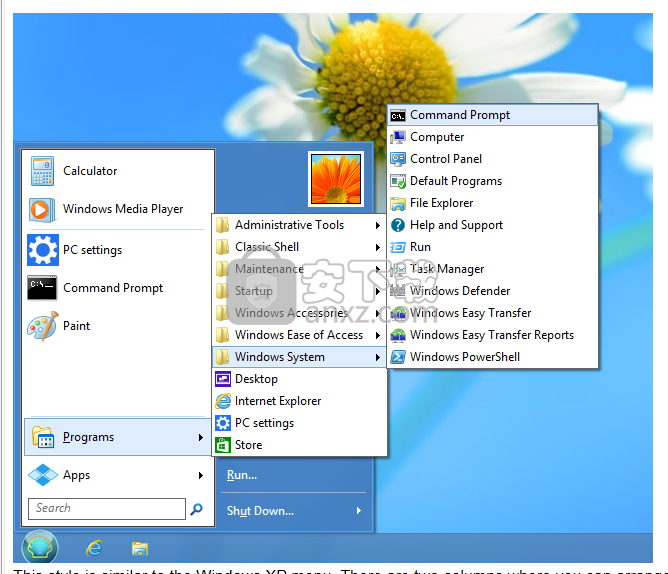This screenshot has height=574, width=668.
Task: Click the Internet Explorer icon in Programs menu
Action: [223, 401]
